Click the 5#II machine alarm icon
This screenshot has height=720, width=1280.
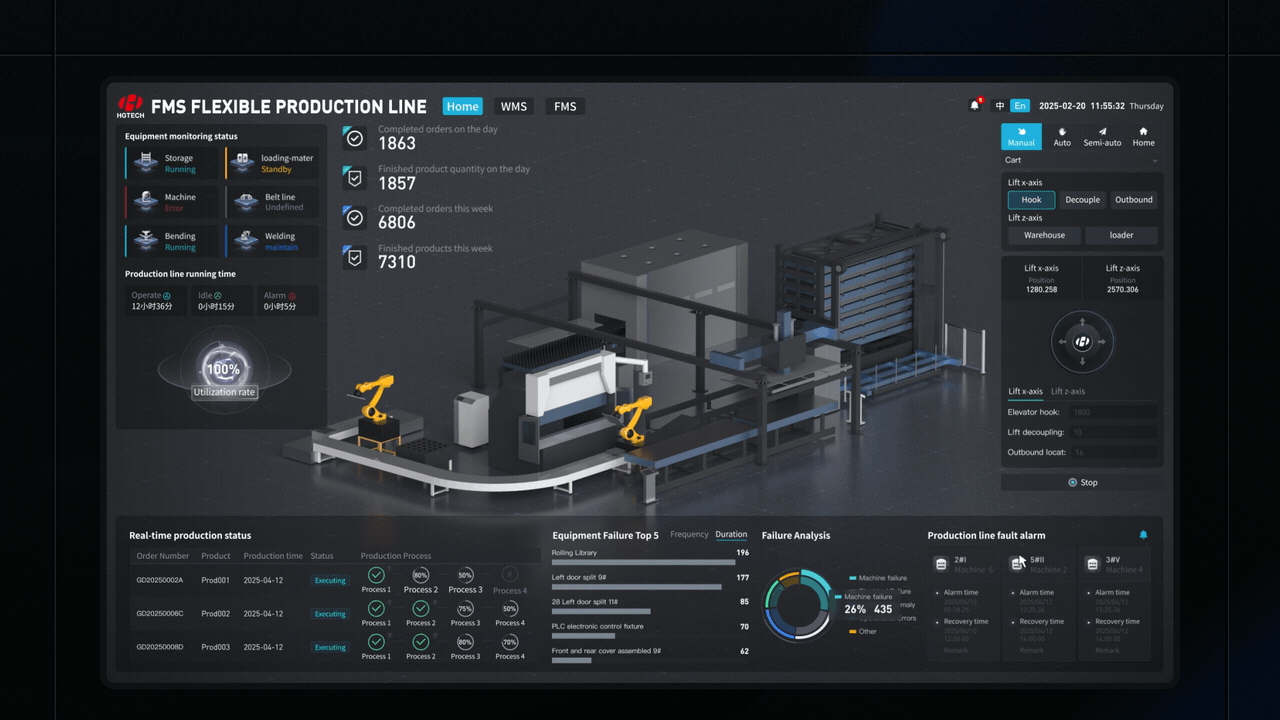(x=1017, y=564)
